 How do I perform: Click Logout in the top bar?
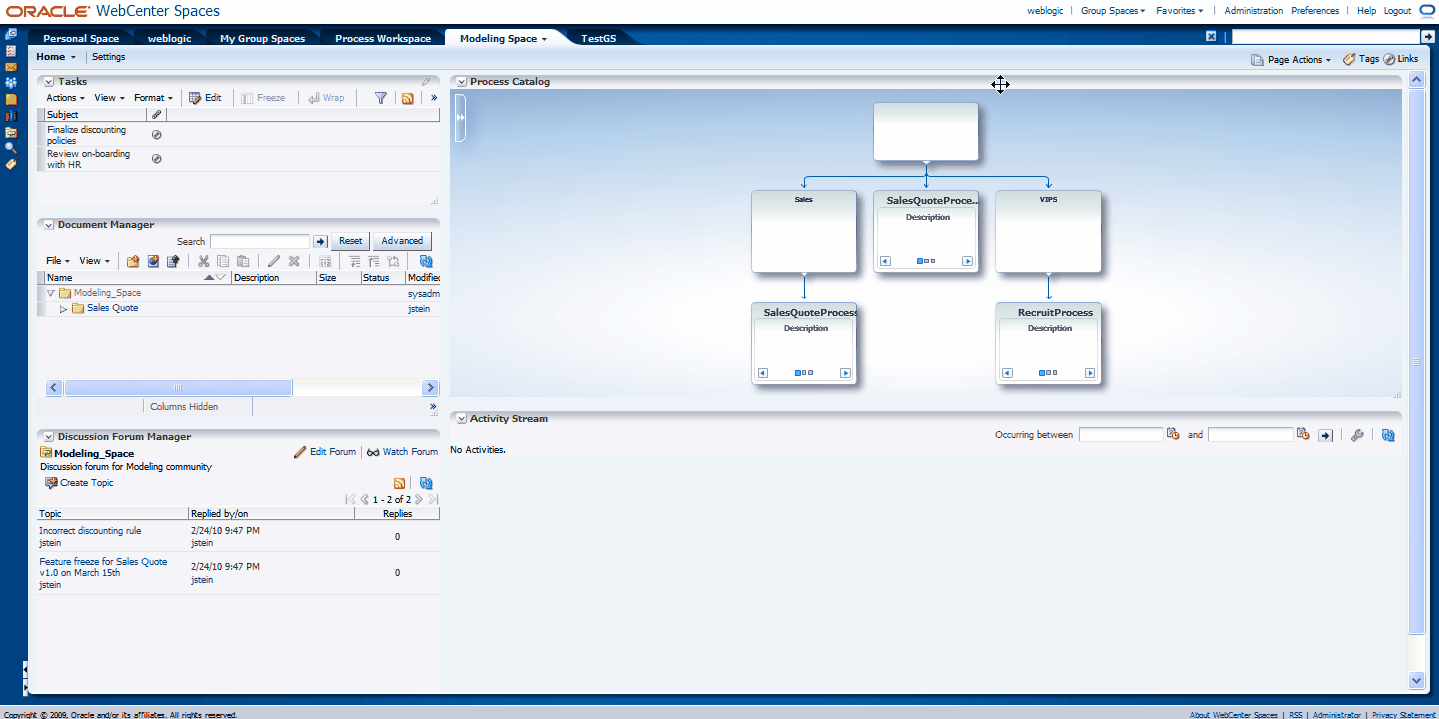pos(1397,11)
